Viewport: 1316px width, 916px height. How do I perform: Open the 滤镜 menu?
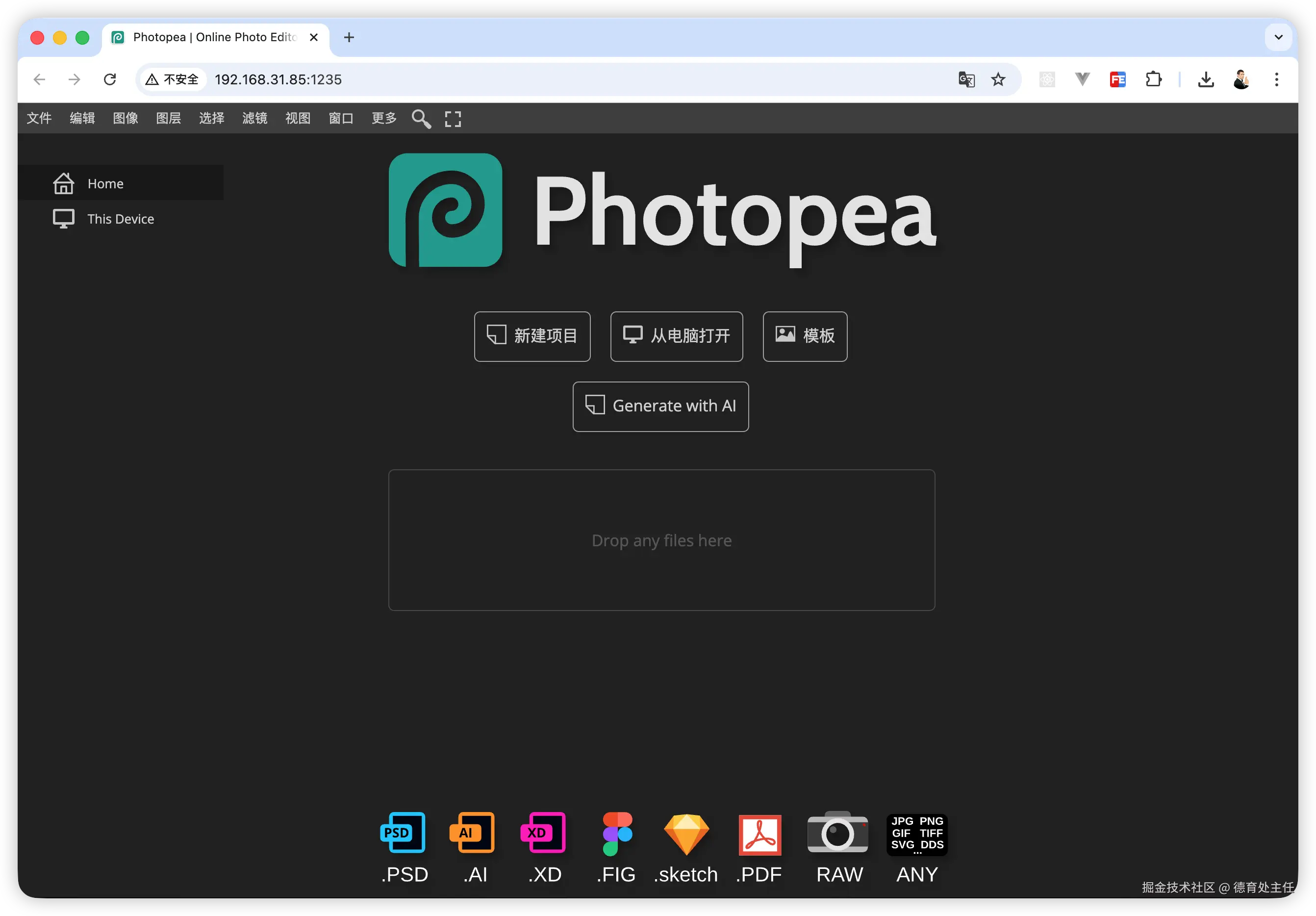click(254, 118)
